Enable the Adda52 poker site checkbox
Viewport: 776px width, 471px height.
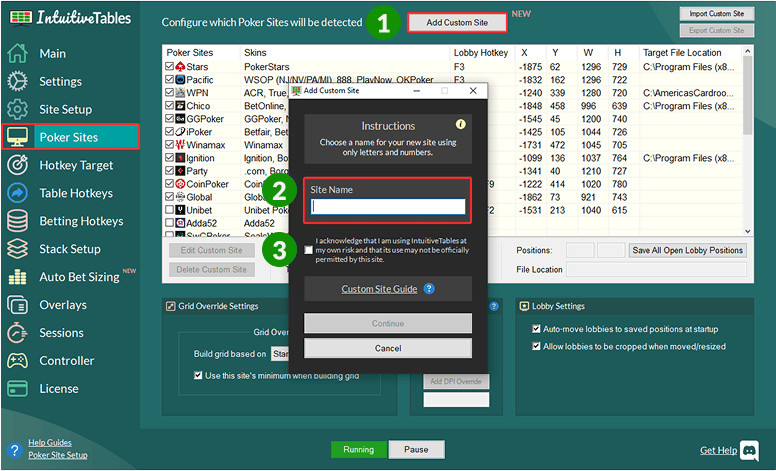(x=169, y=223)
